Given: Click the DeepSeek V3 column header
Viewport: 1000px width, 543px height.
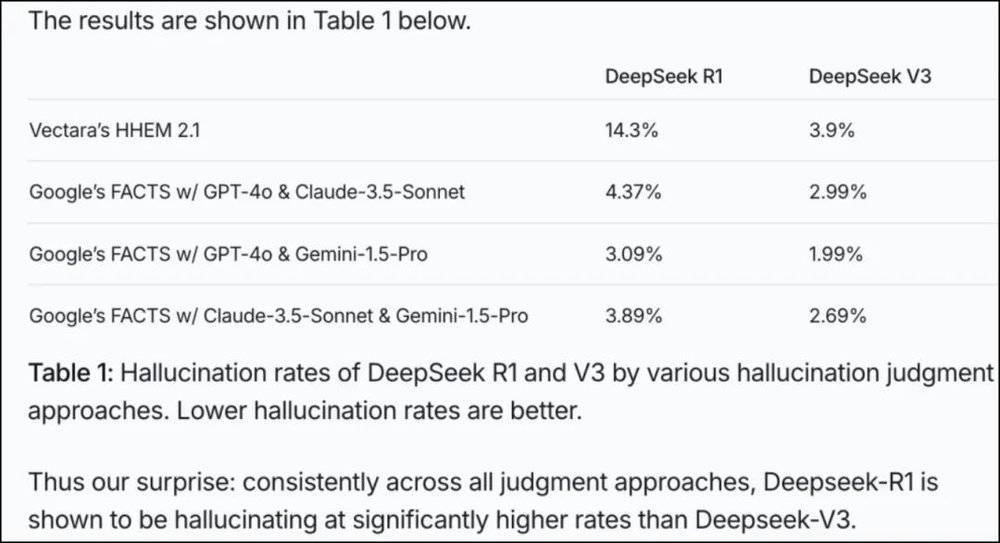Looking at the screenshot, I should 870,77.
